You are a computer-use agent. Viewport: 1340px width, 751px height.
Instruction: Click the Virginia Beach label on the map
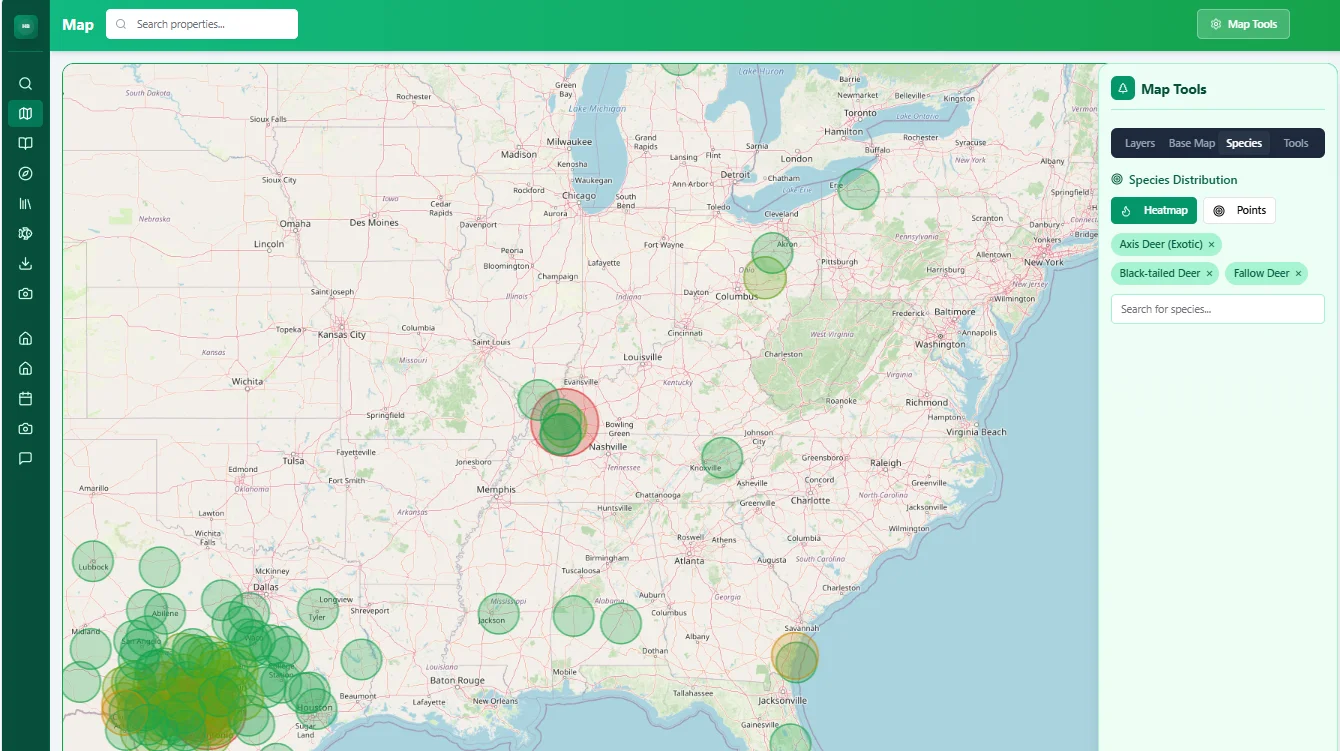click(977, 432)
